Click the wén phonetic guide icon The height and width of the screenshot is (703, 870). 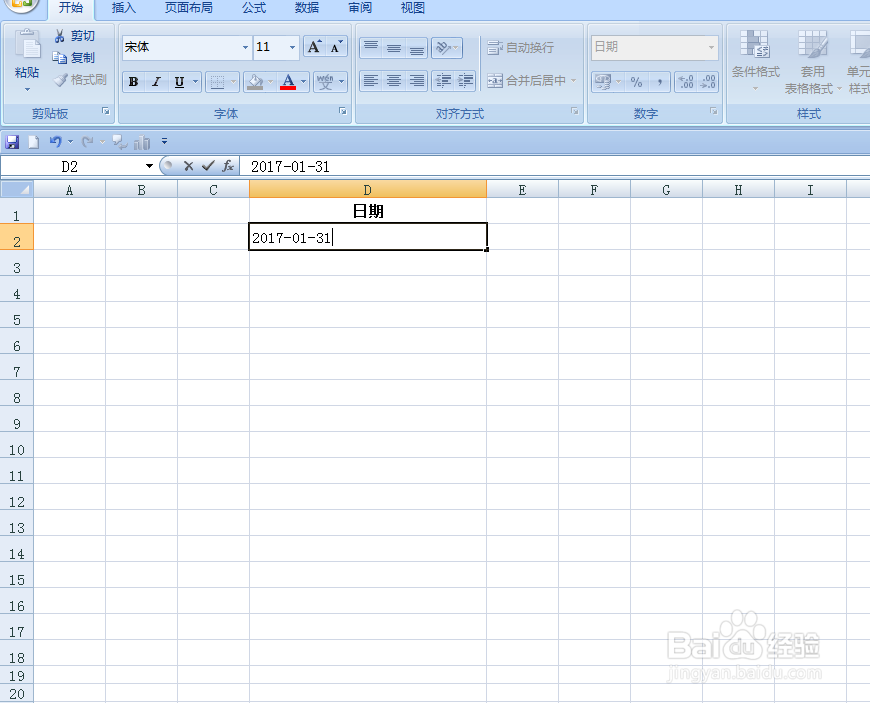pos(325,82)
